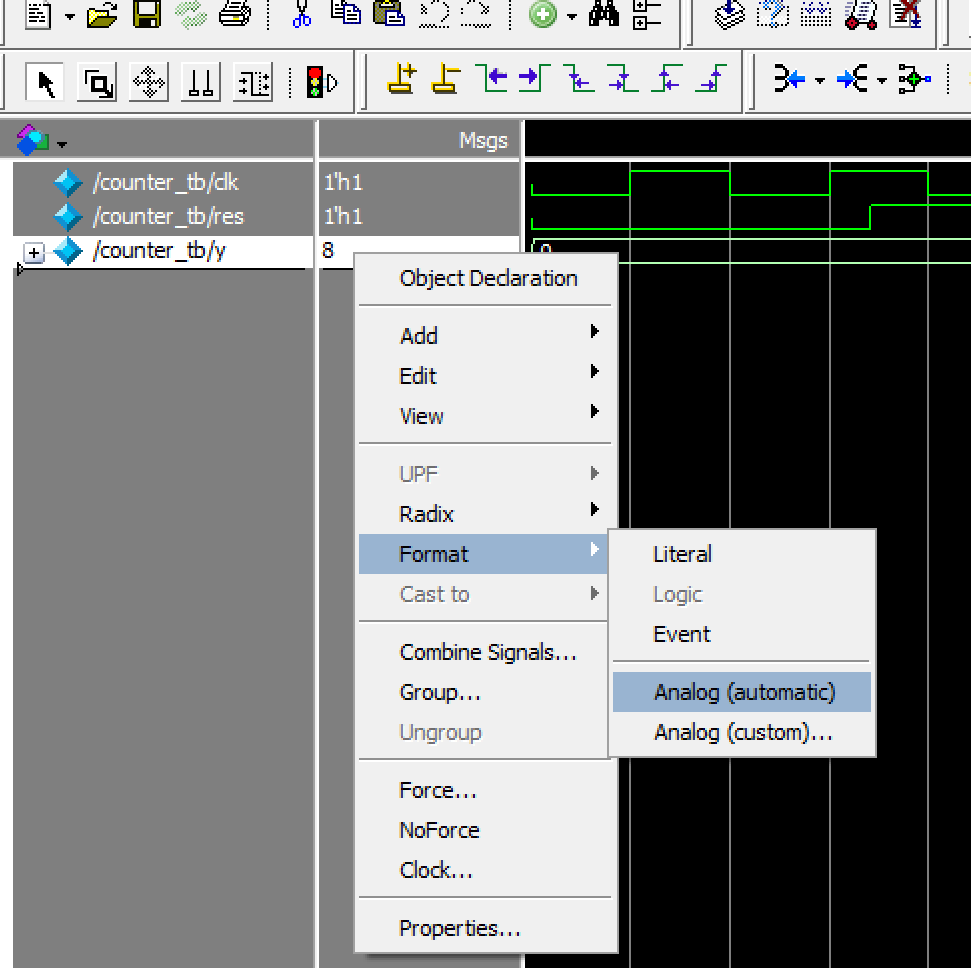Open the wave pane colored-cubes dropdown
971x968 pixels.
61,144
